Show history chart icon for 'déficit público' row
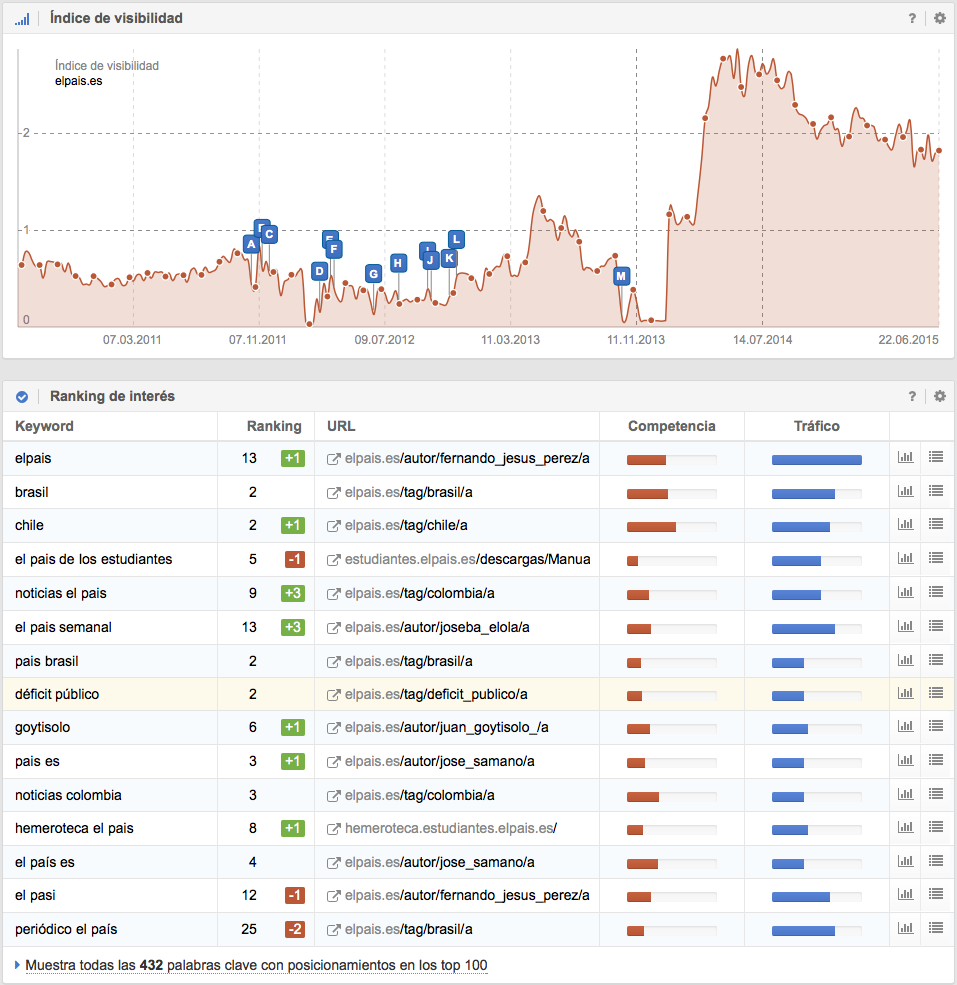This screenshot has height=985, width=957. click(x=906, y=694)
